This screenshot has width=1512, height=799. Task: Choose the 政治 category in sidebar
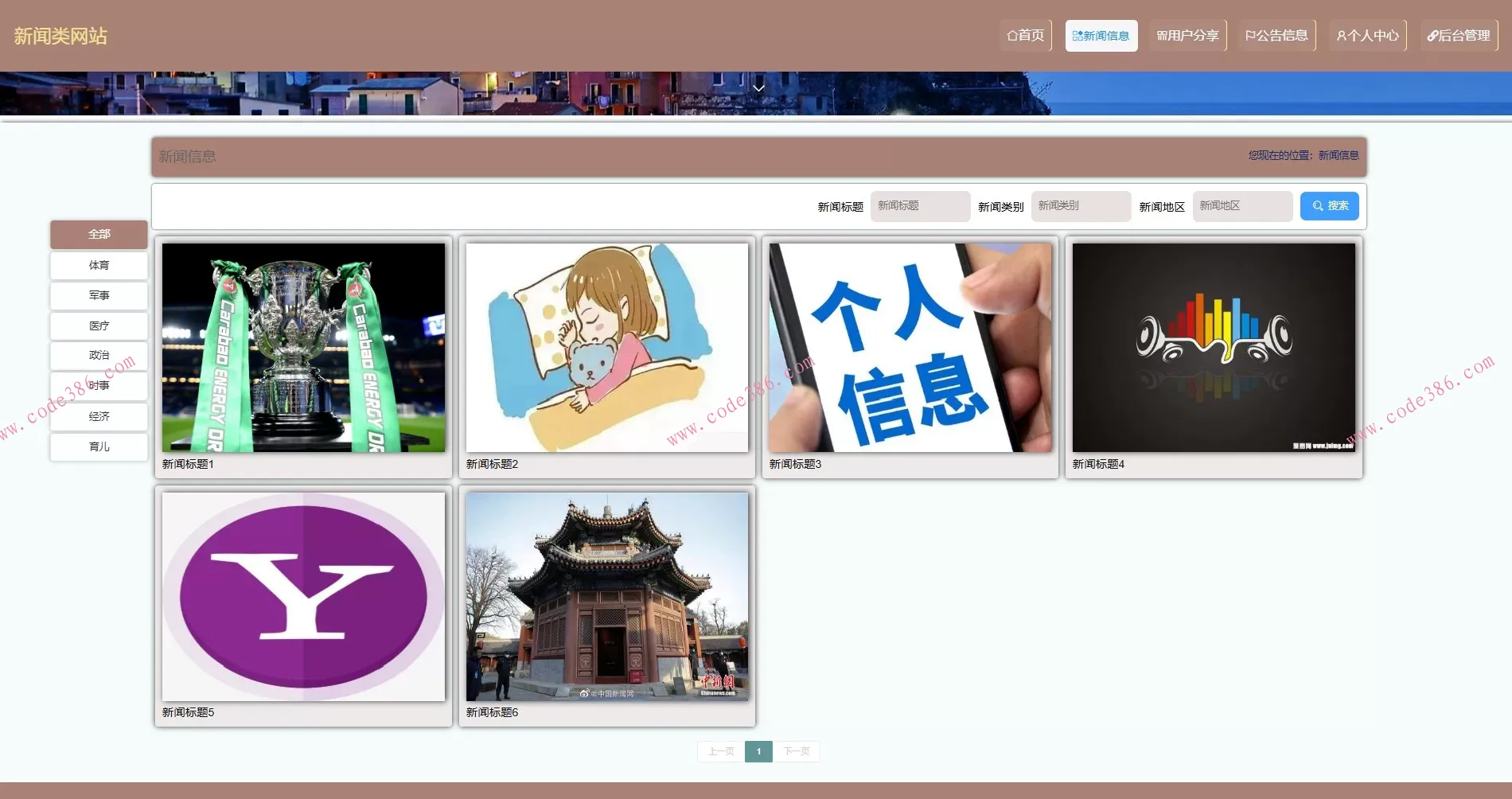[99, 356]
